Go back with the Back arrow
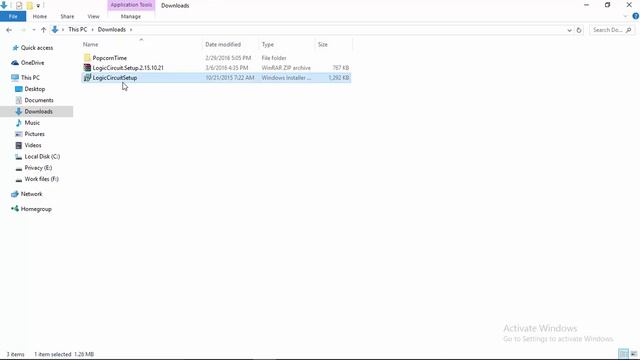Image resolution: width=640 pixels, height=360 pixels. coord(9,30)
